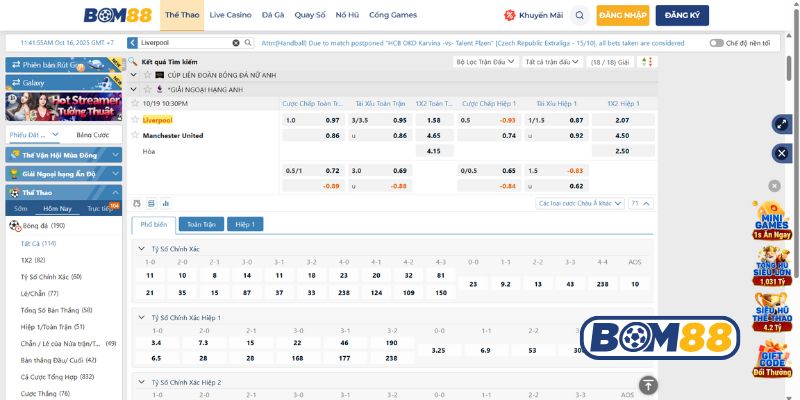
Task: Click the scroll-to-top arrow button
Action: point(648,385)
